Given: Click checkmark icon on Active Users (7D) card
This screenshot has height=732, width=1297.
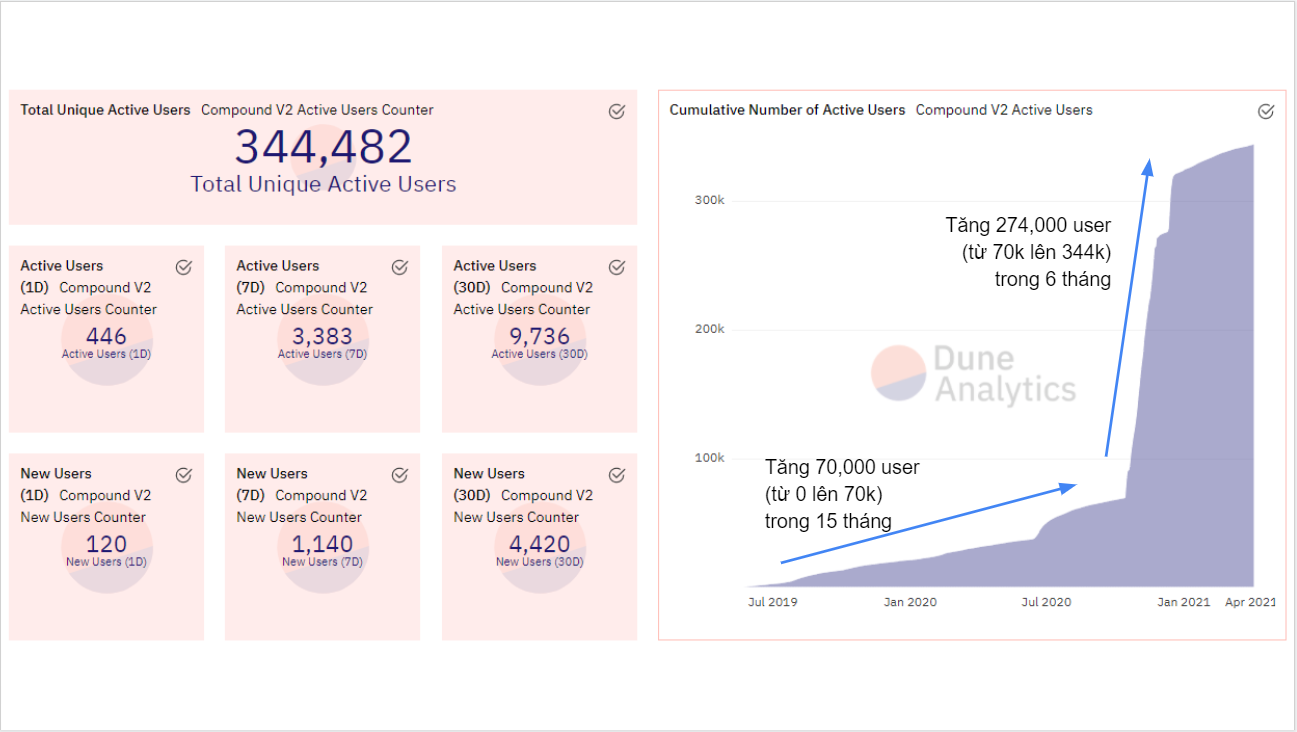Looking at the screenshot, I should 400,267.
